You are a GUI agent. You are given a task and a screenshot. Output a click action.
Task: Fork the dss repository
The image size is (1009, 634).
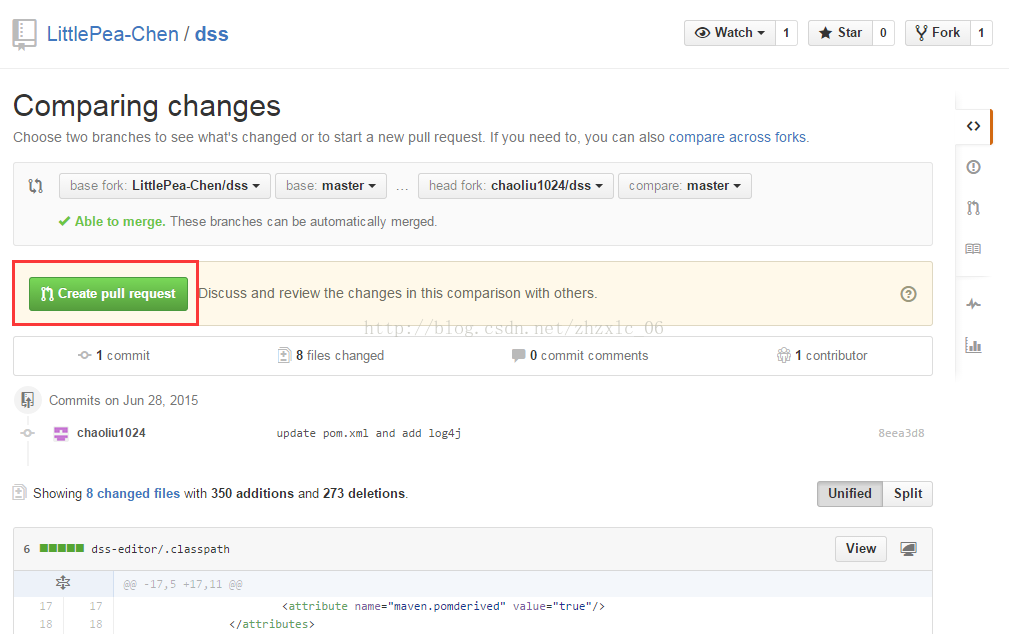[937, 33]
